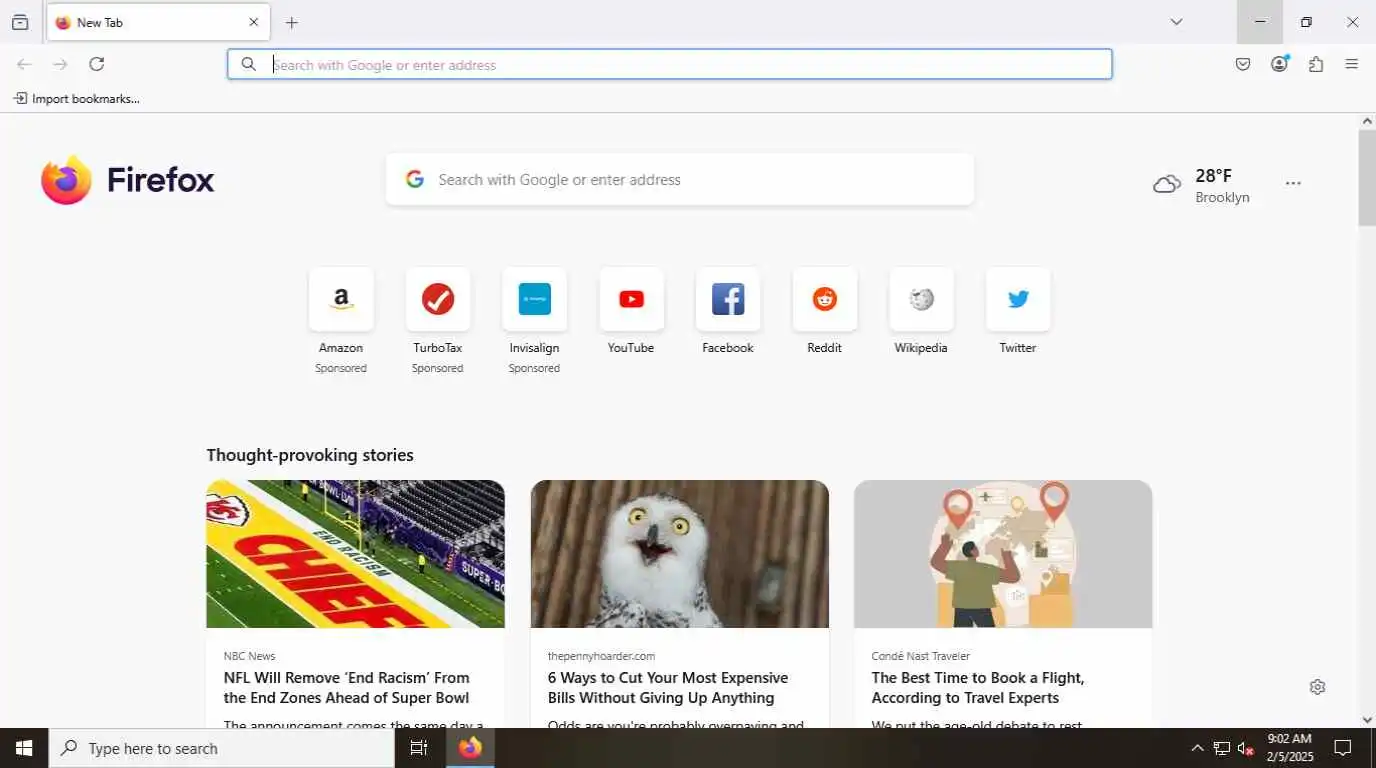Go forward one page

(60, 64)
